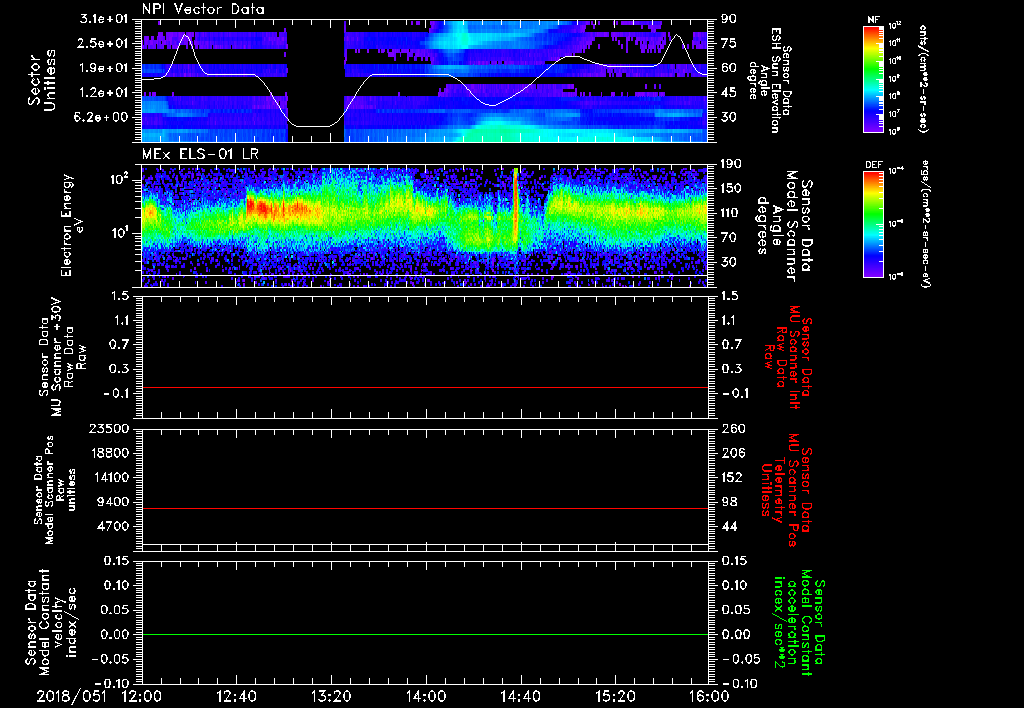Click the '1.9e+01' sector axis value
This screenshot has height=708, width=1024.
104,68
